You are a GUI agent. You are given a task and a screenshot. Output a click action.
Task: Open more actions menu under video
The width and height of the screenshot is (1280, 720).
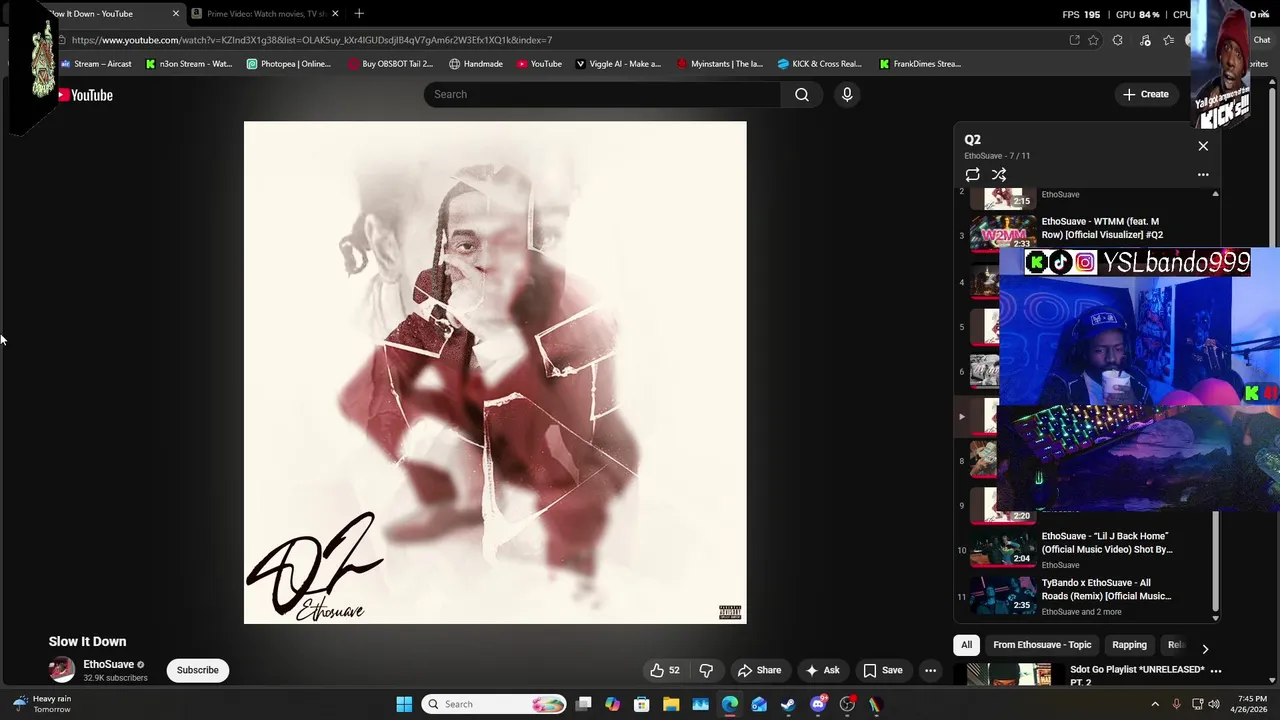tap(930, 670)
